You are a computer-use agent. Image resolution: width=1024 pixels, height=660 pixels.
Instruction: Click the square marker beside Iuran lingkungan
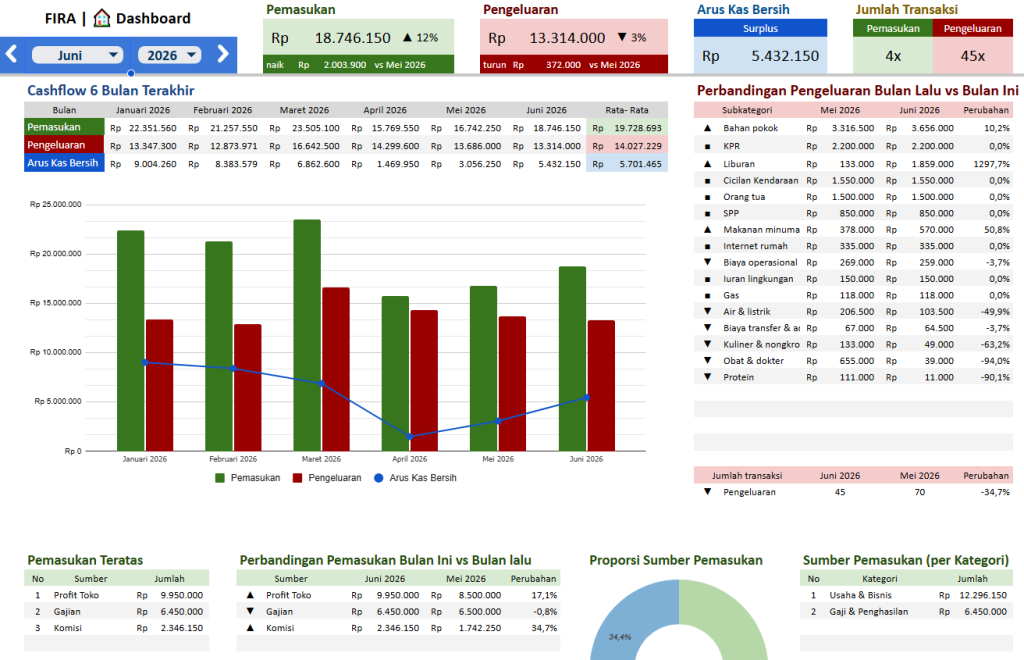click(x=707, y=279)
